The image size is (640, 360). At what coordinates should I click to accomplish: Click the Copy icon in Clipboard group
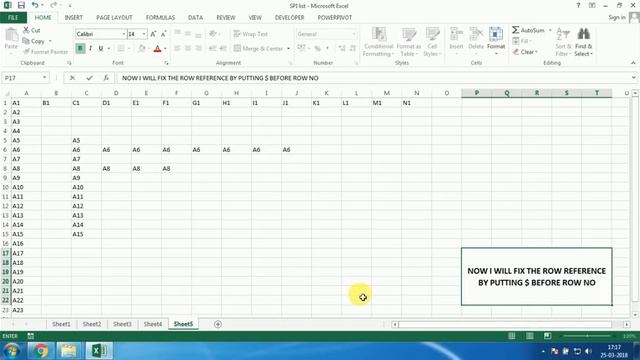[x=26, y=41]
